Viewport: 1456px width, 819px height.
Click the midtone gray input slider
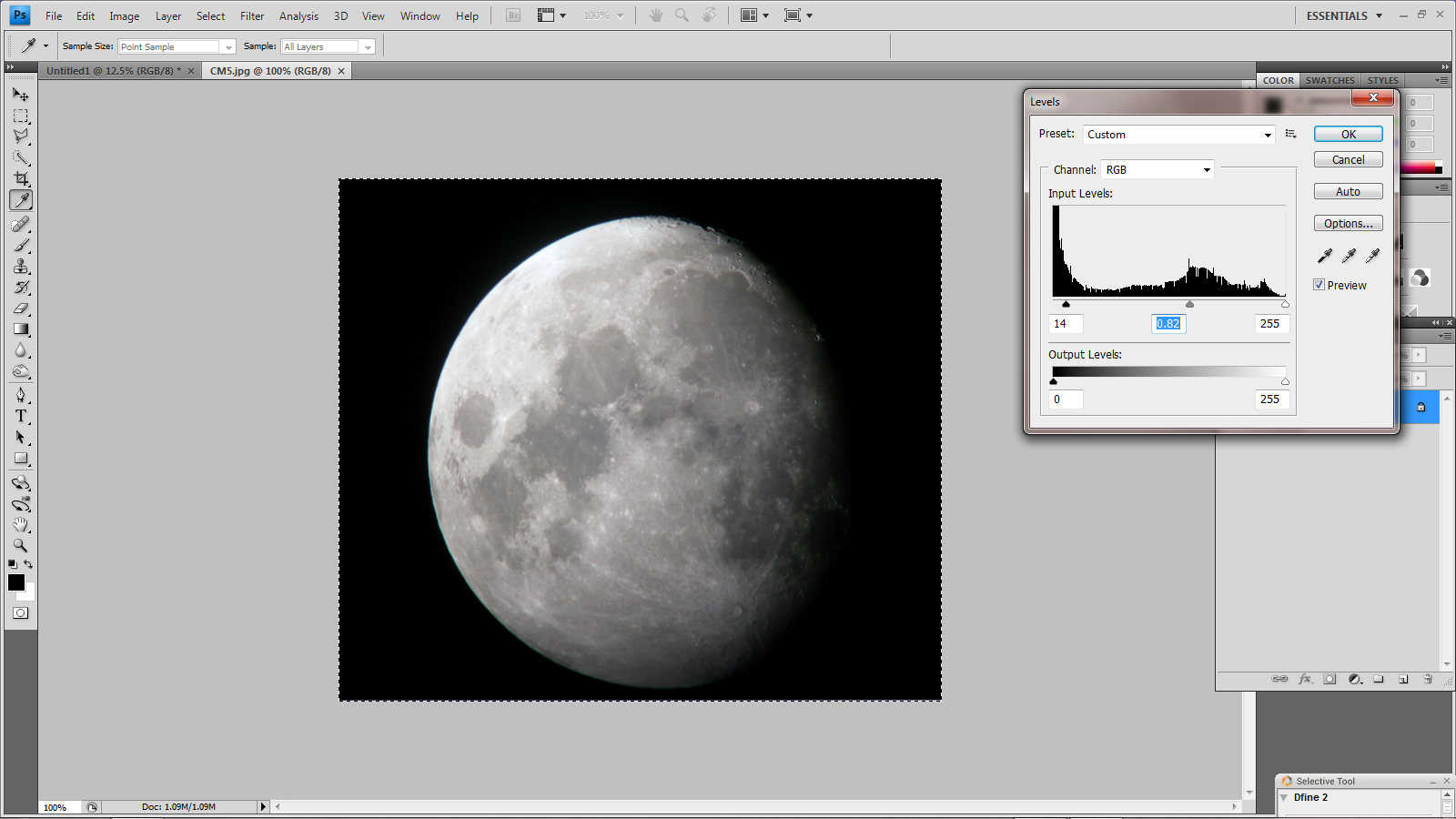[1189, 305]
